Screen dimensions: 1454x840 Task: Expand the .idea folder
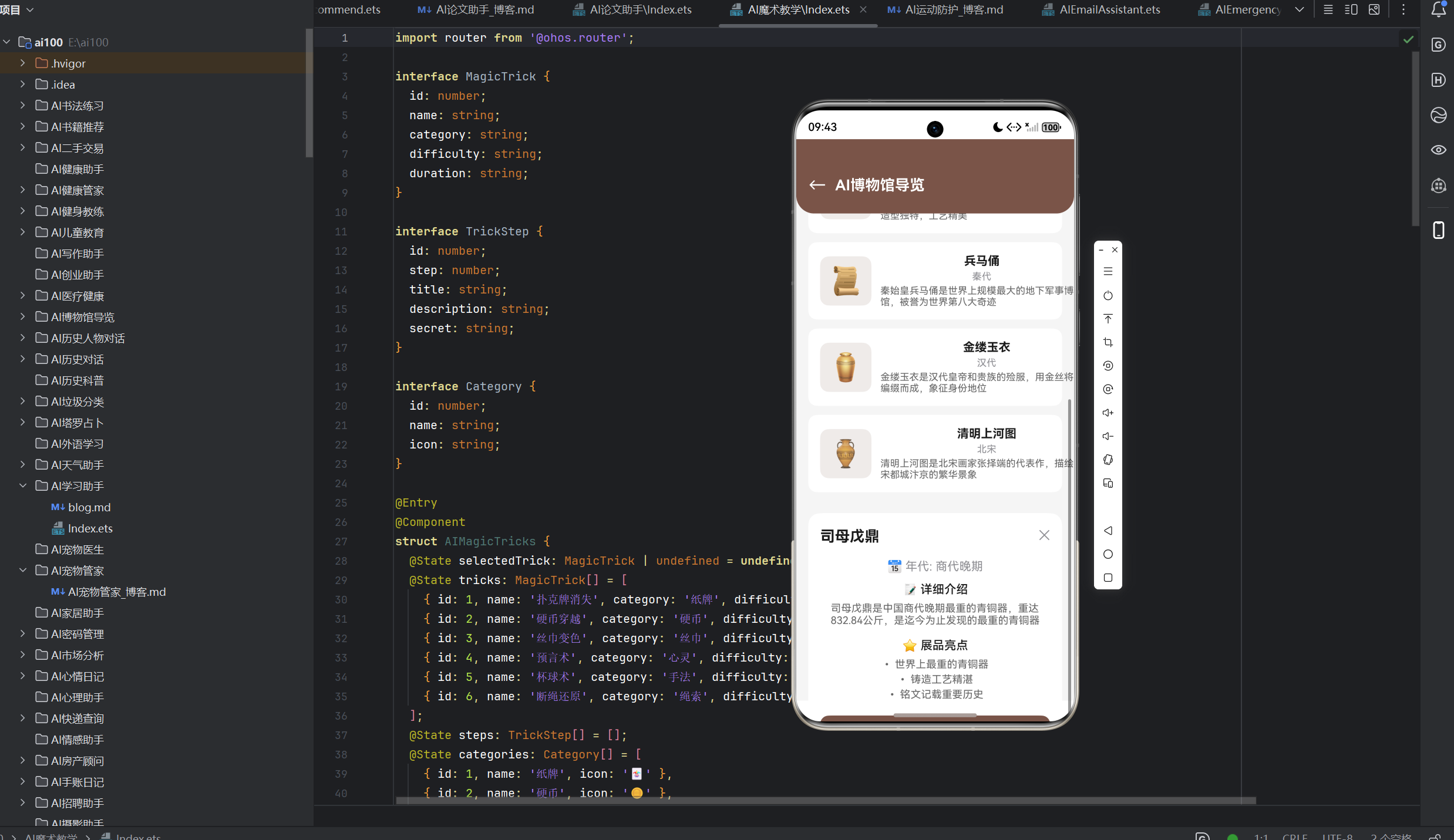pyautogui.click(x=23, y=84)
